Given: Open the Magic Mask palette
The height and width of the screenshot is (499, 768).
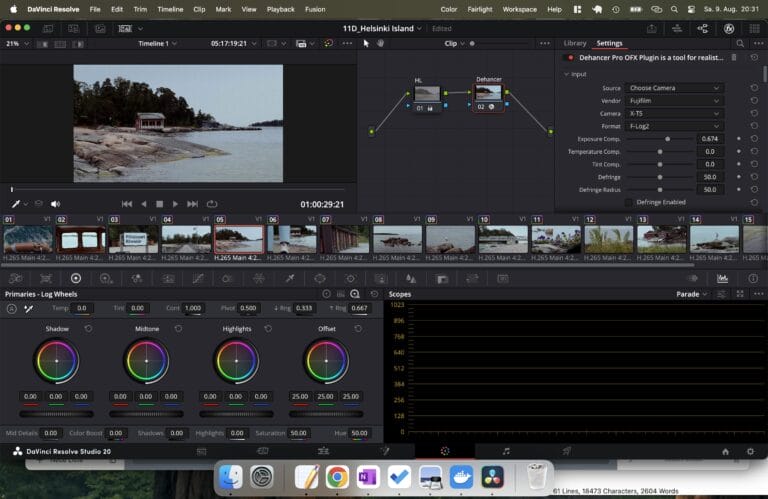Looking at the screenshot, I should click(x=381, y=279).
